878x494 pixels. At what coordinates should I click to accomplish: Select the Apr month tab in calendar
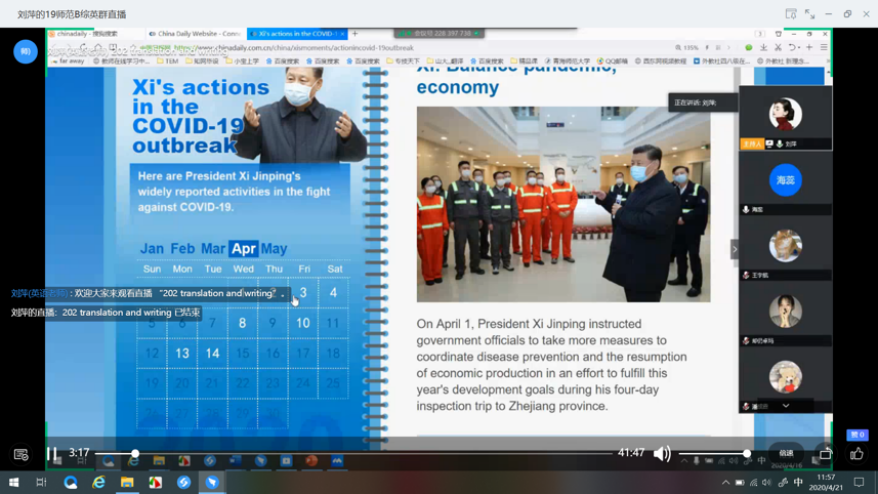243,249
